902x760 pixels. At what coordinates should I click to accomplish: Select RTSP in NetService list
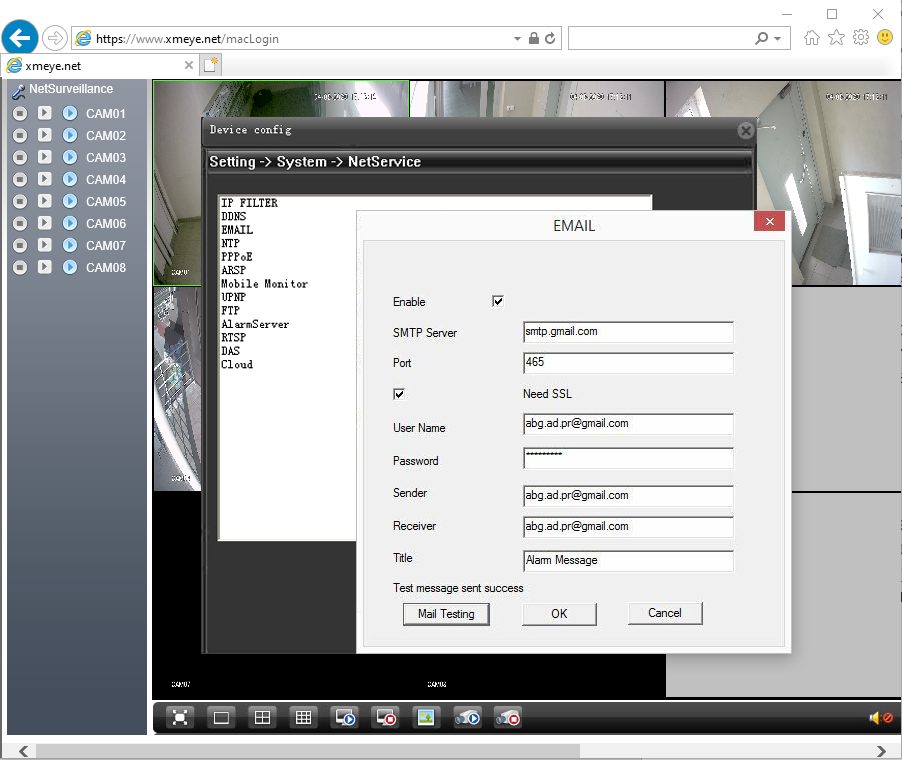(234, 337)
